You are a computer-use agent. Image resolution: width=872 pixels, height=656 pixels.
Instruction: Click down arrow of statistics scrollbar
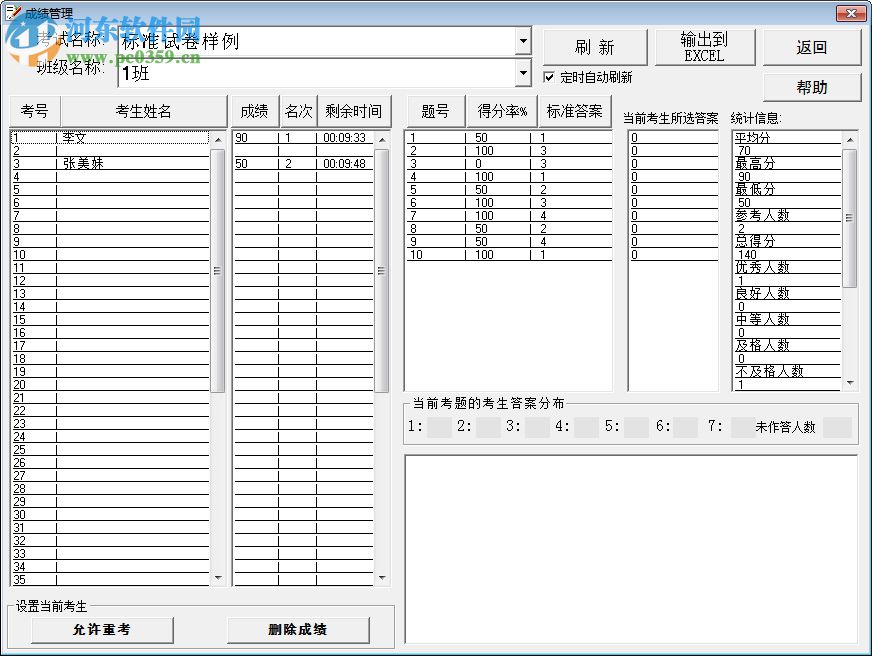click(x=850, y=382)
